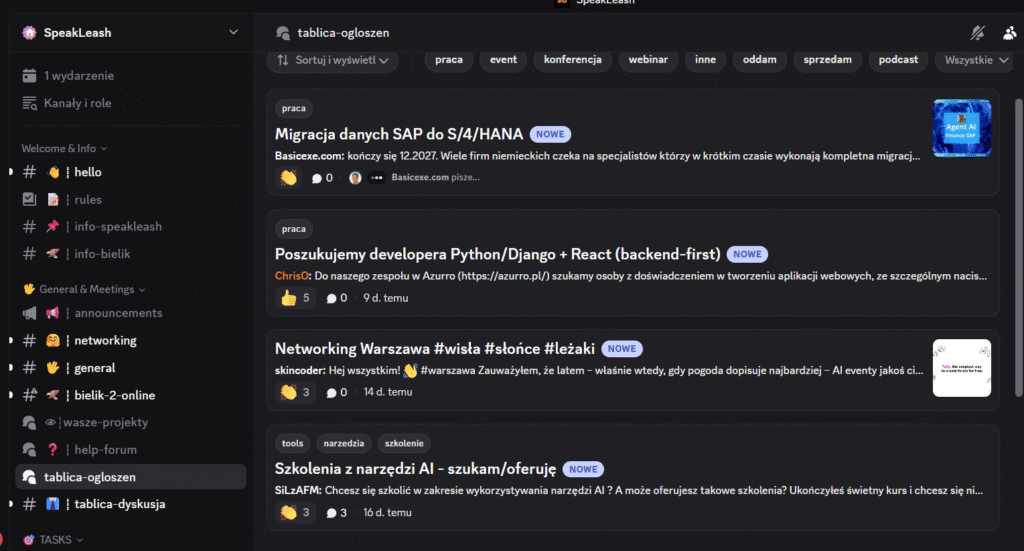Filter posts by webinar tag
Image resolution: width=1024 pixels, height=551 pixels.
tap(648, 59)
